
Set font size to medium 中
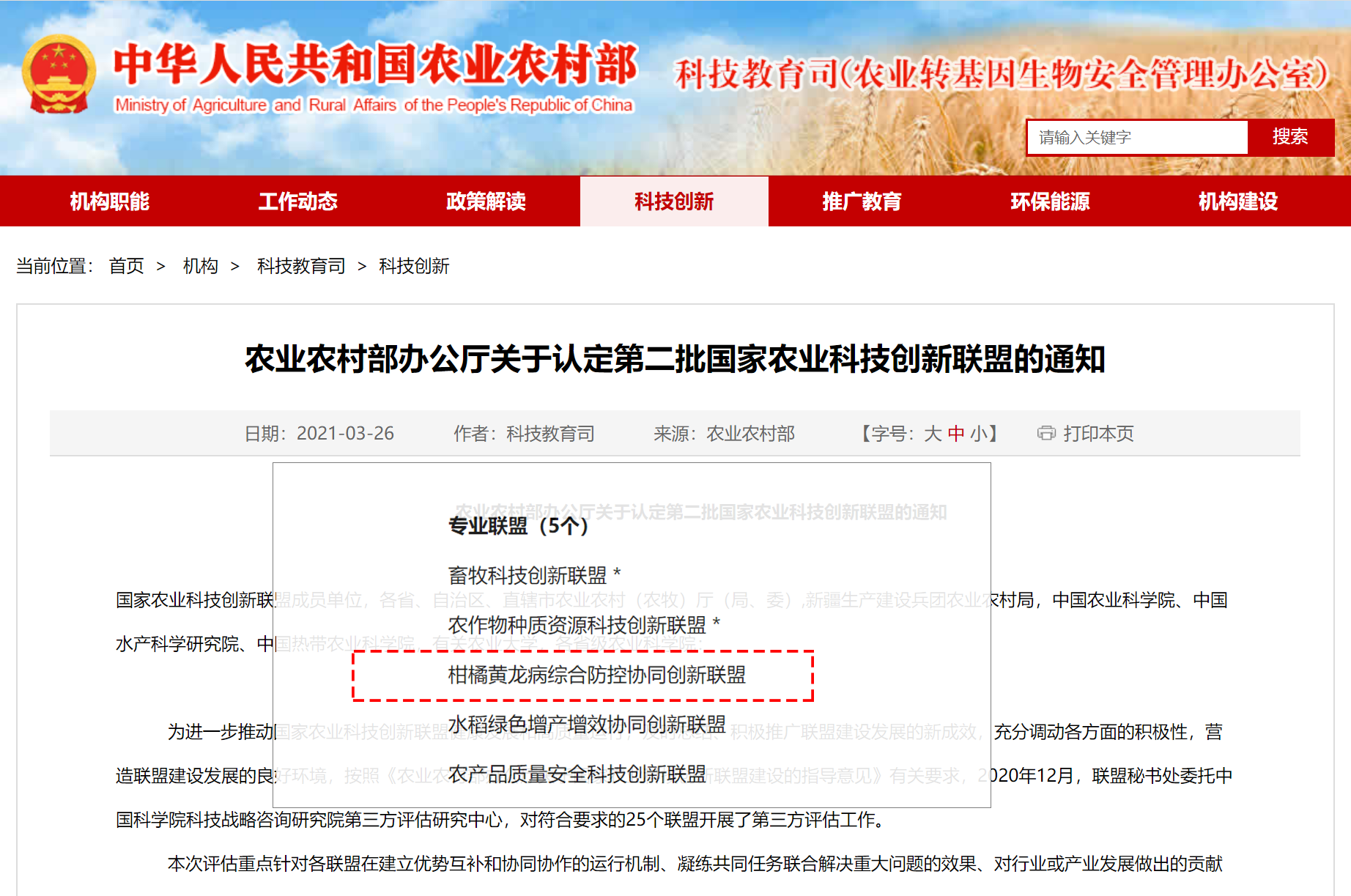click(955, 434)
